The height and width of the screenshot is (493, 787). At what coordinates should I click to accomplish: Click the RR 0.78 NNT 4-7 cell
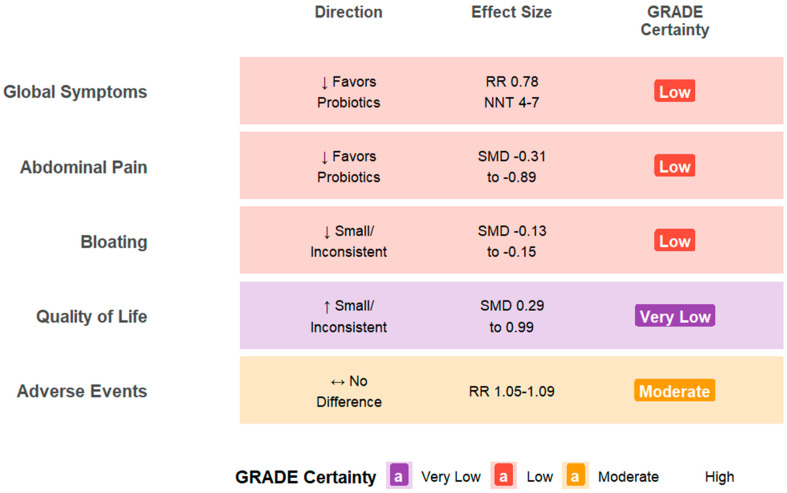tap(511, 92)
